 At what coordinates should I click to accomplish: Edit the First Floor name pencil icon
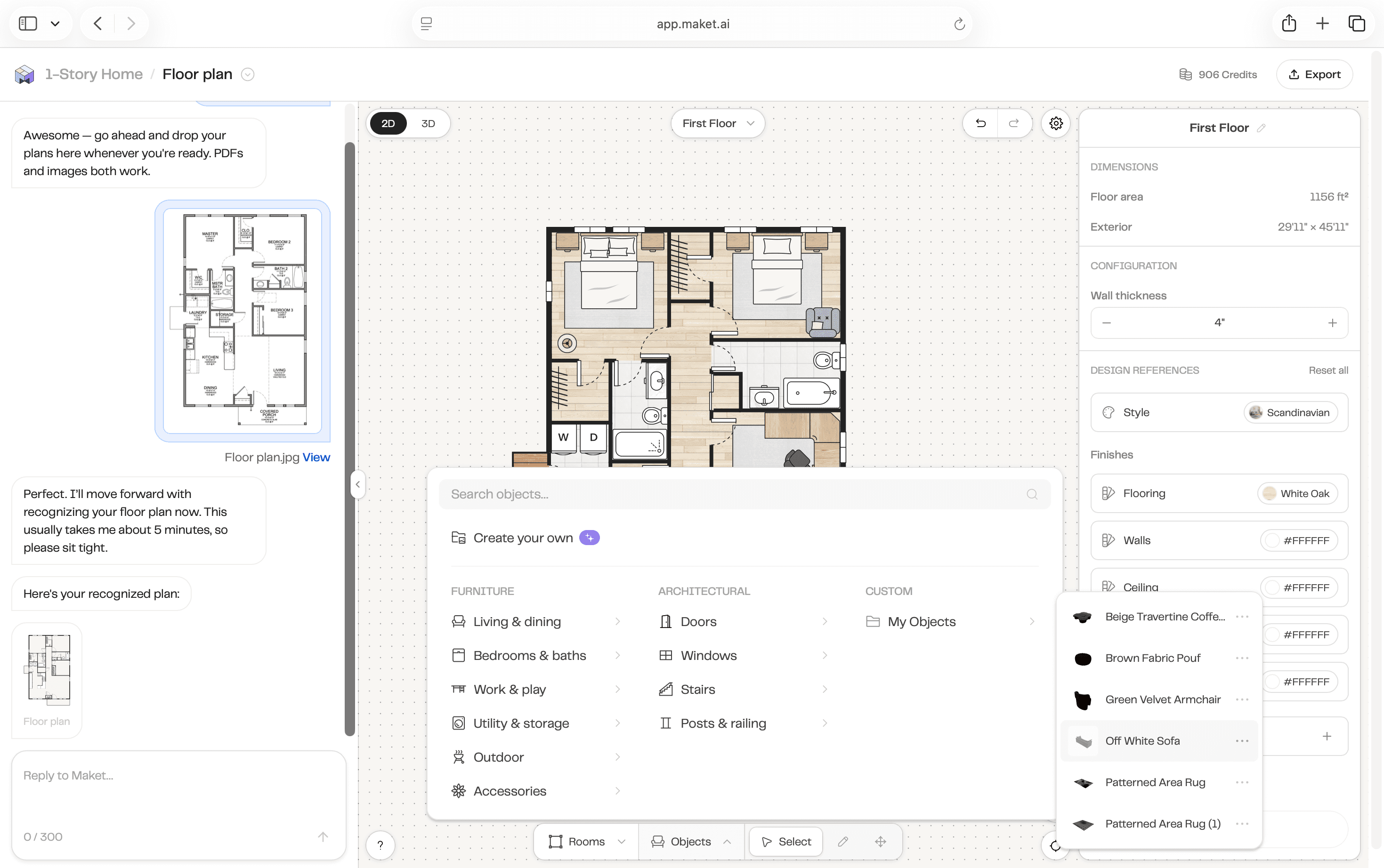click(1261, 128)
